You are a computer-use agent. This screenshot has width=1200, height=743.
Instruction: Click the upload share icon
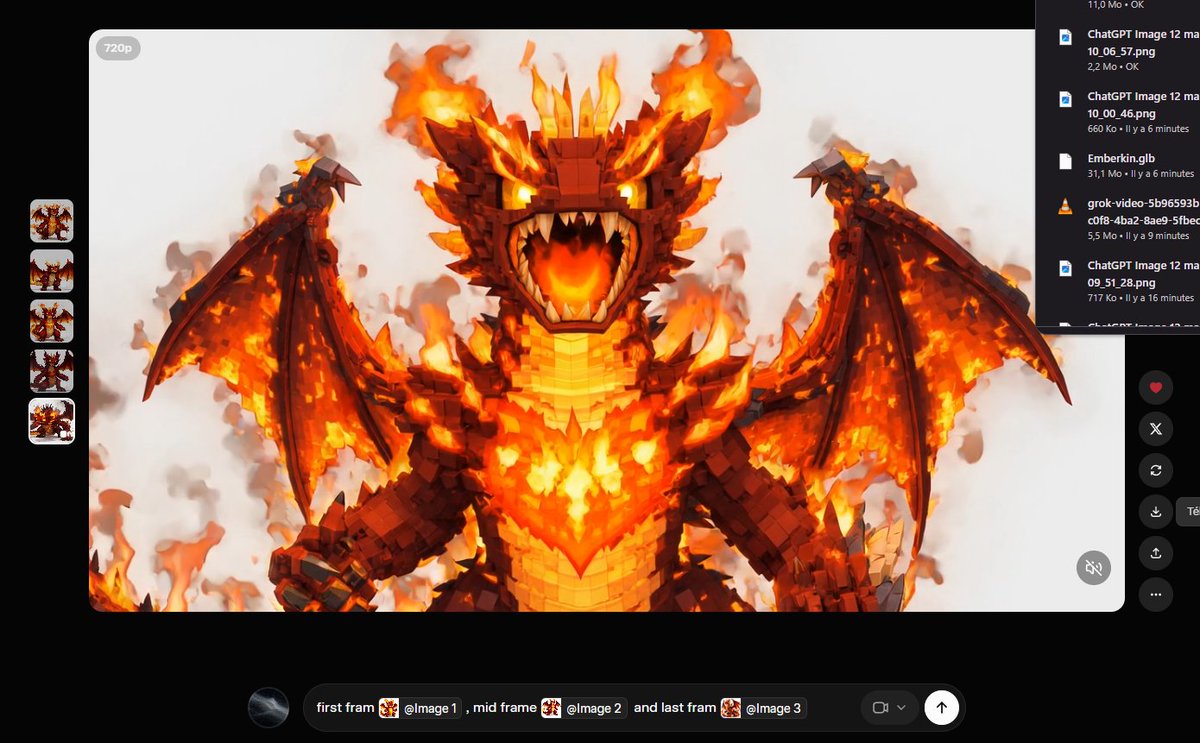(1156, 553)
